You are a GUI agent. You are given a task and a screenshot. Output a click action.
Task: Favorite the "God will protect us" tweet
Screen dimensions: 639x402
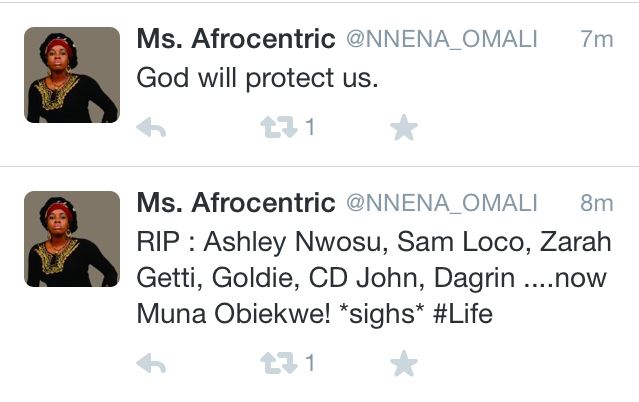coord(403,128)
